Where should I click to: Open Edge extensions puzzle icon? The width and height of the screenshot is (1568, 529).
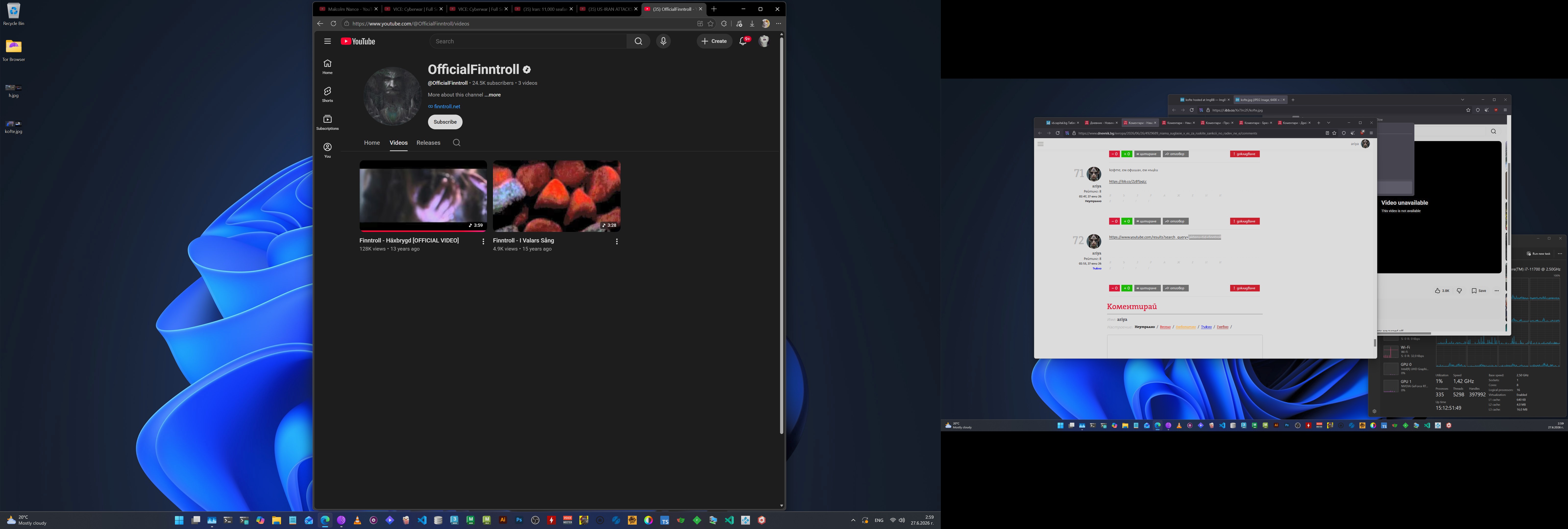(724, 24)
